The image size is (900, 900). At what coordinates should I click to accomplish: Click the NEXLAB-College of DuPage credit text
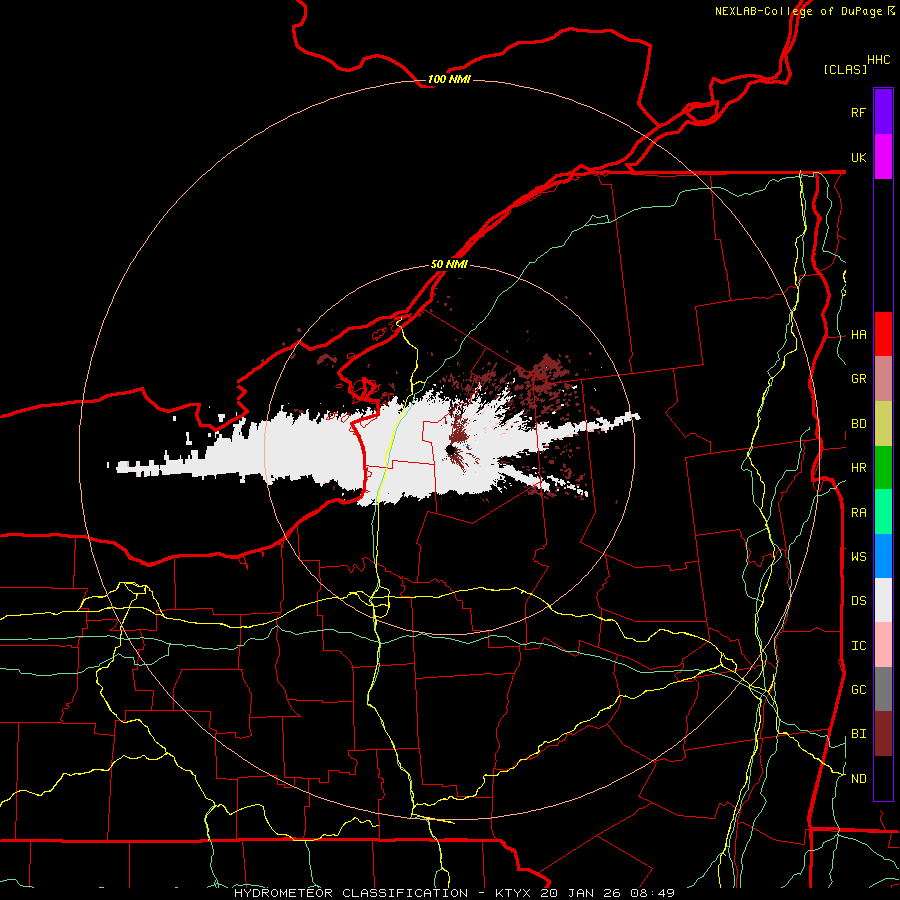pos(798,11)
